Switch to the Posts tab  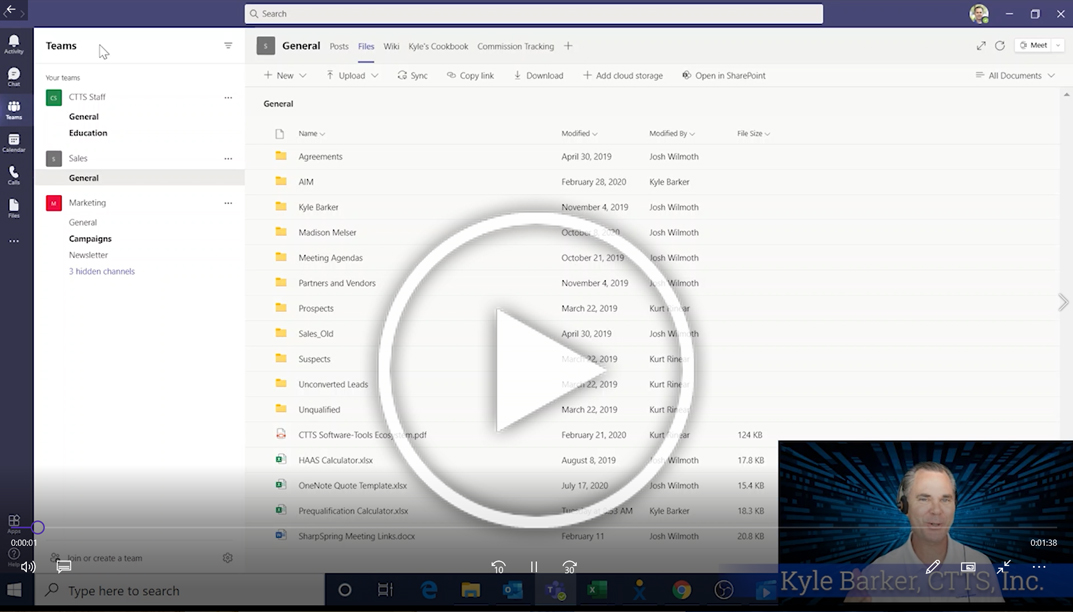(339, 47)
